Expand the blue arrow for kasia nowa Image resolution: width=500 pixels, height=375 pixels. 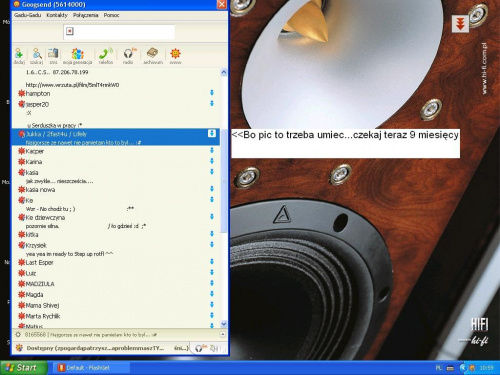[x=212, y=189]
